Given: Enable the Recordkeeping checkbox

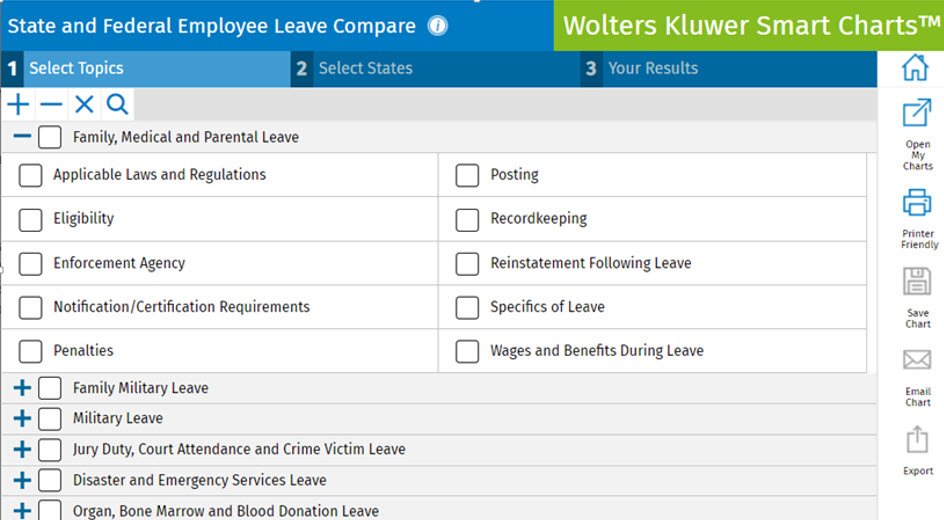Looking at the screenshot, I should pyautogui.click(x=467, y=219).
